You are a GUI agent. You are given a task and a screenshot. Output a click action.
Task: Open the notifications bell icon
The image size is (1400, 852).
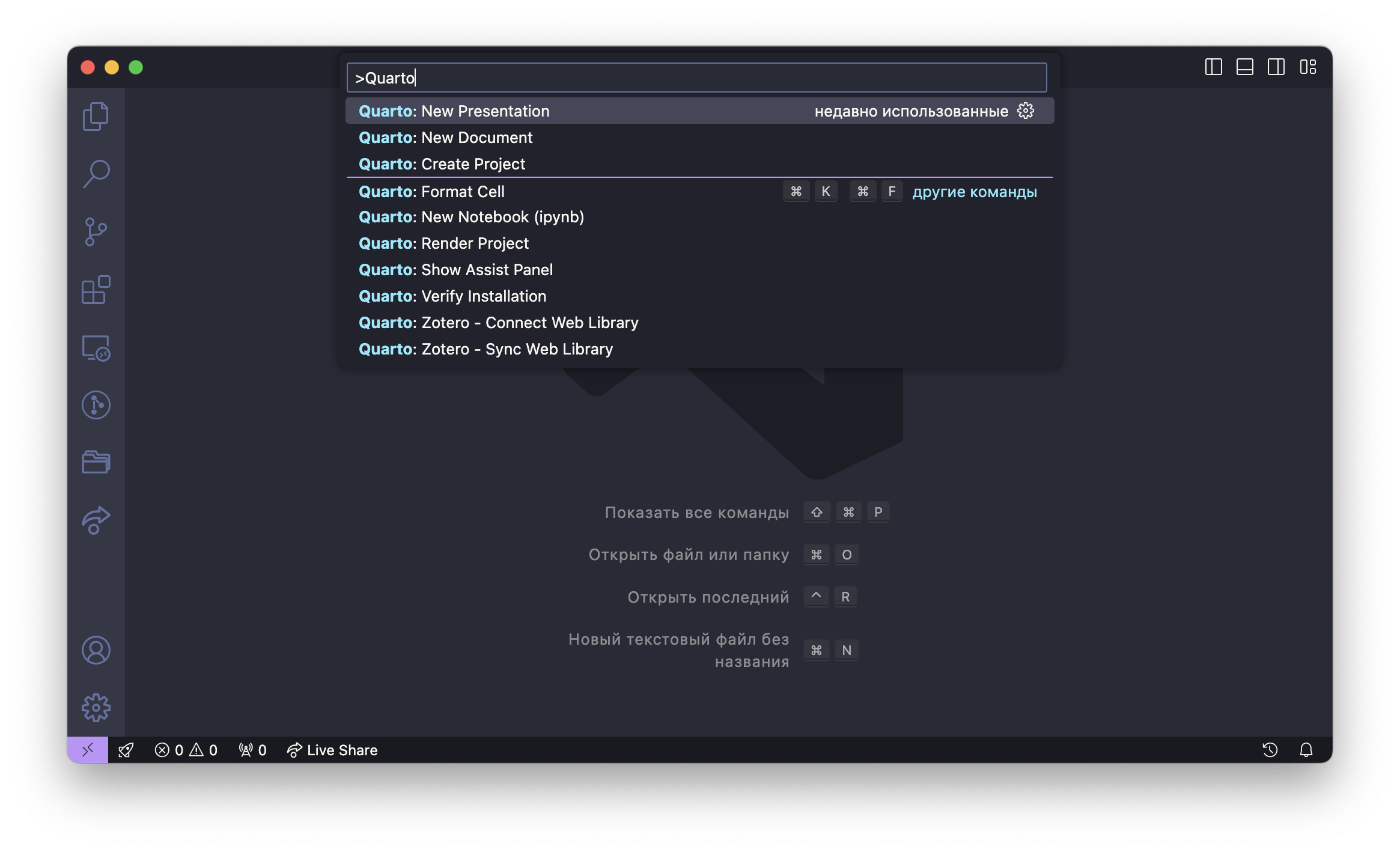pyautogui.click(x=1306, y=750)
